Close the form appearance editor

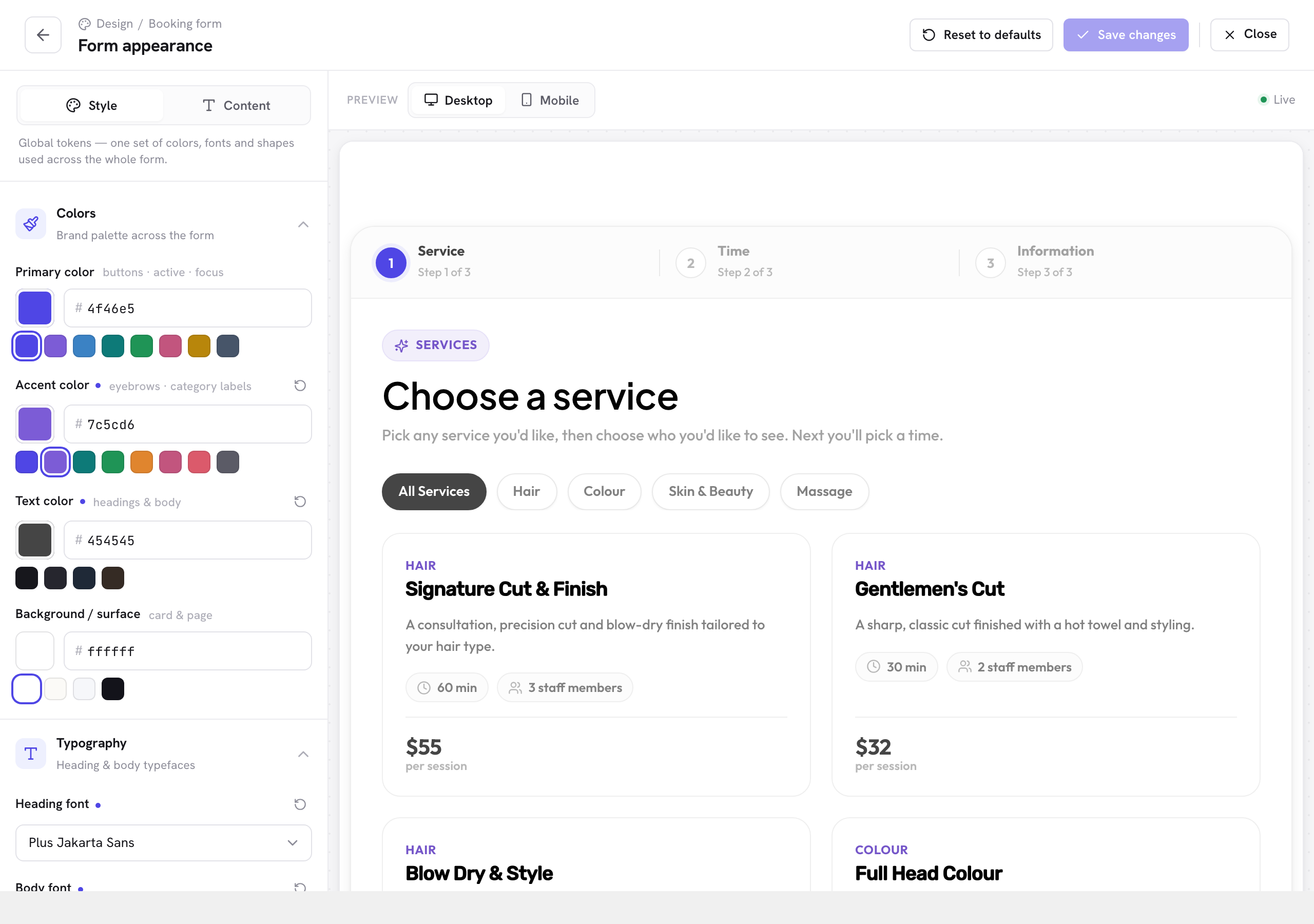(x=1249, y=35)
